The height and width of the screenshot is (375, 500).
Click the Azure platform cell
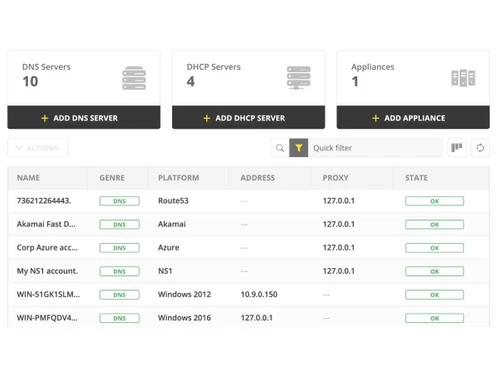(x=168, y=248)
